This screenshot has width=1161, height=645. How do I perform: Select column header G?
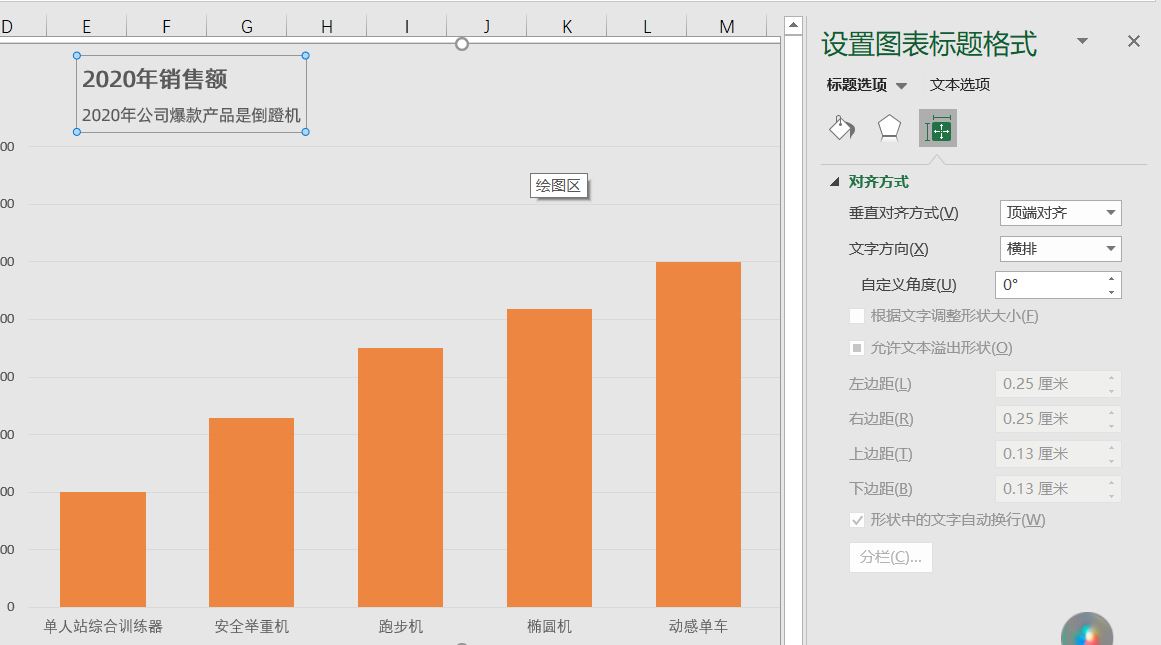tap(247, 27)
